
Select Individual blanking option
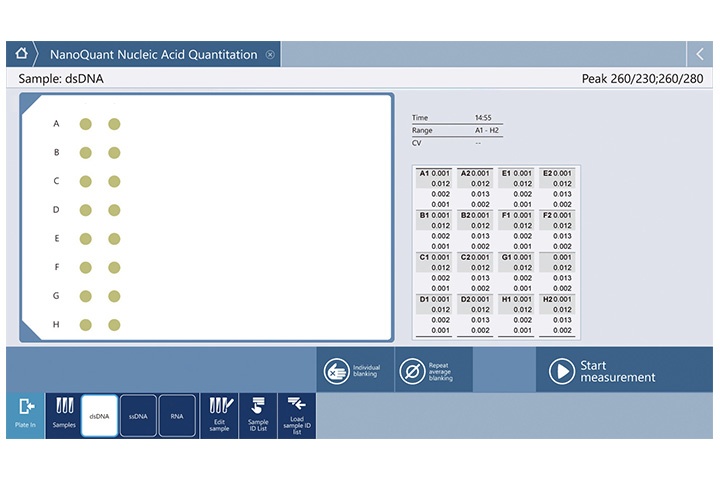[x=355, y=371]
